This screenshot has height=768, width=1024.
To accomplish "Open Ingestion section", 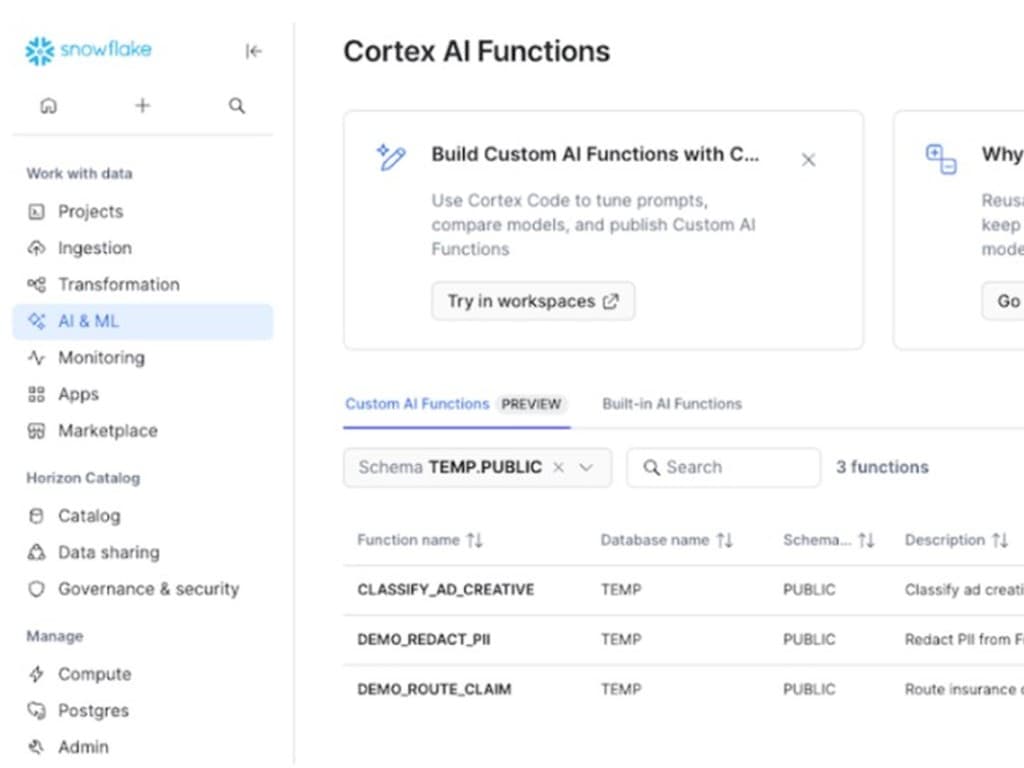I will [x=142, y=248].
